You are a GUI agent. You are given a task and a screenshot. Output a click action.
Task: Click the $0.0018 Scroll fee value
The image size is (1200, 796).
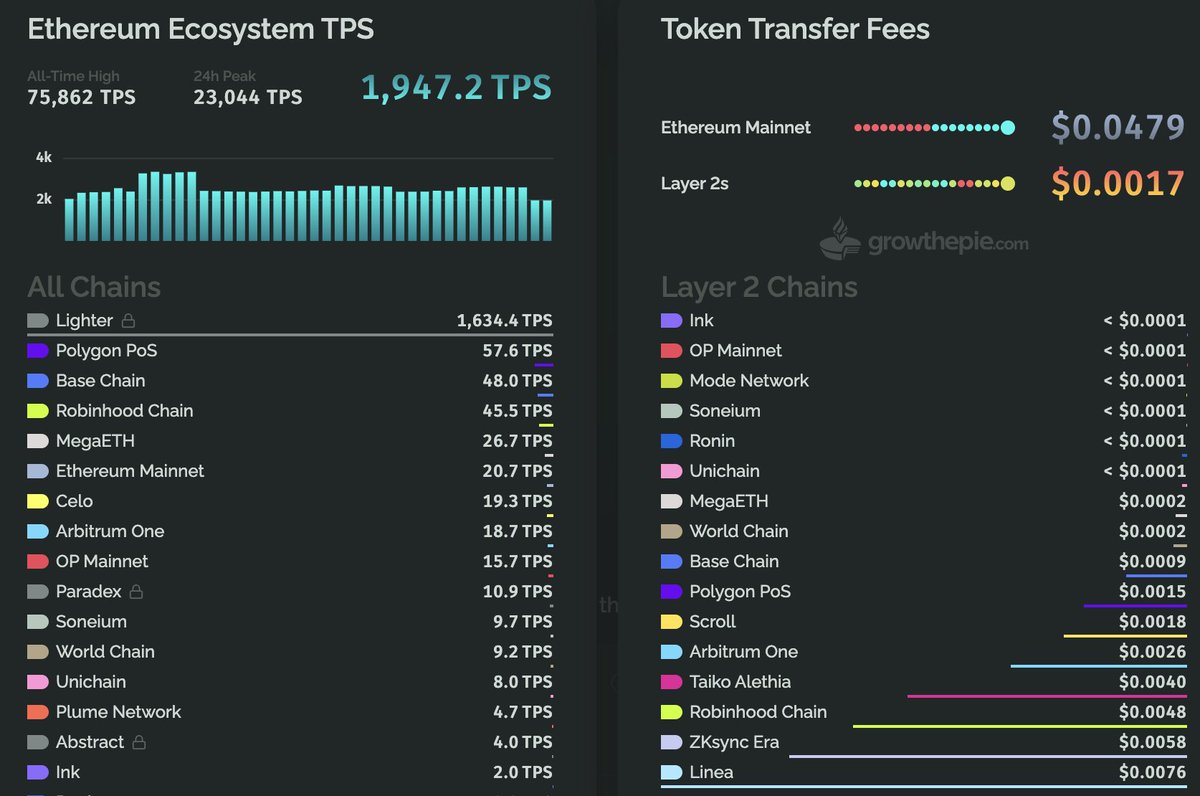[x=1152, y=622]
